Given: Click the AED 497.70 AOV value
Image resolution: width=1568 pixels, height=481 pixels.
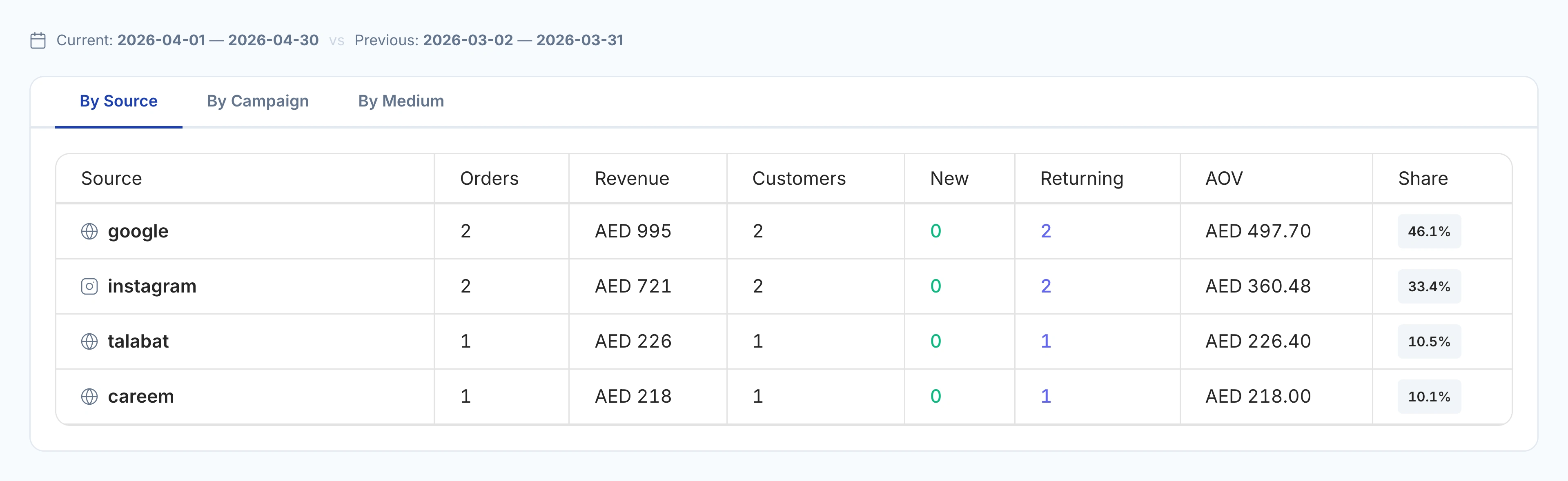Looking at the screenshot, I should coord(1258,231).
